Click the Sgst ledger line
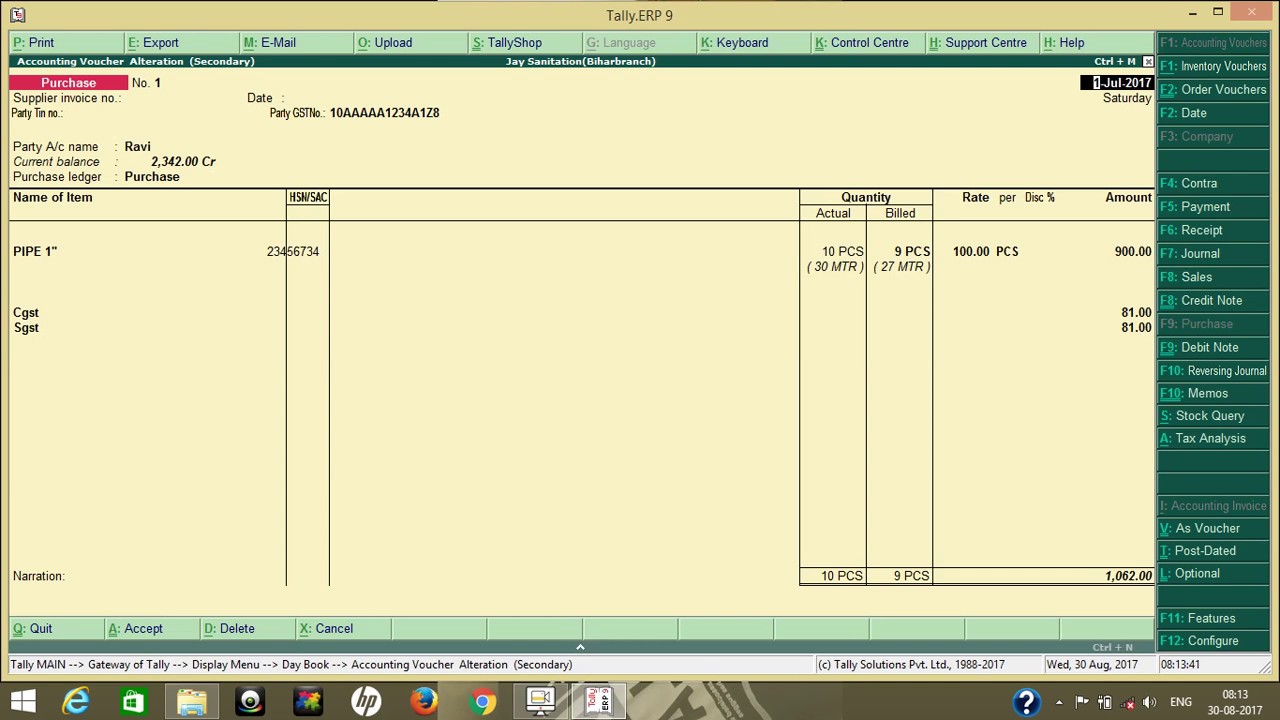The height and width of the screenshot is (720, 1280). coord(26,328)
